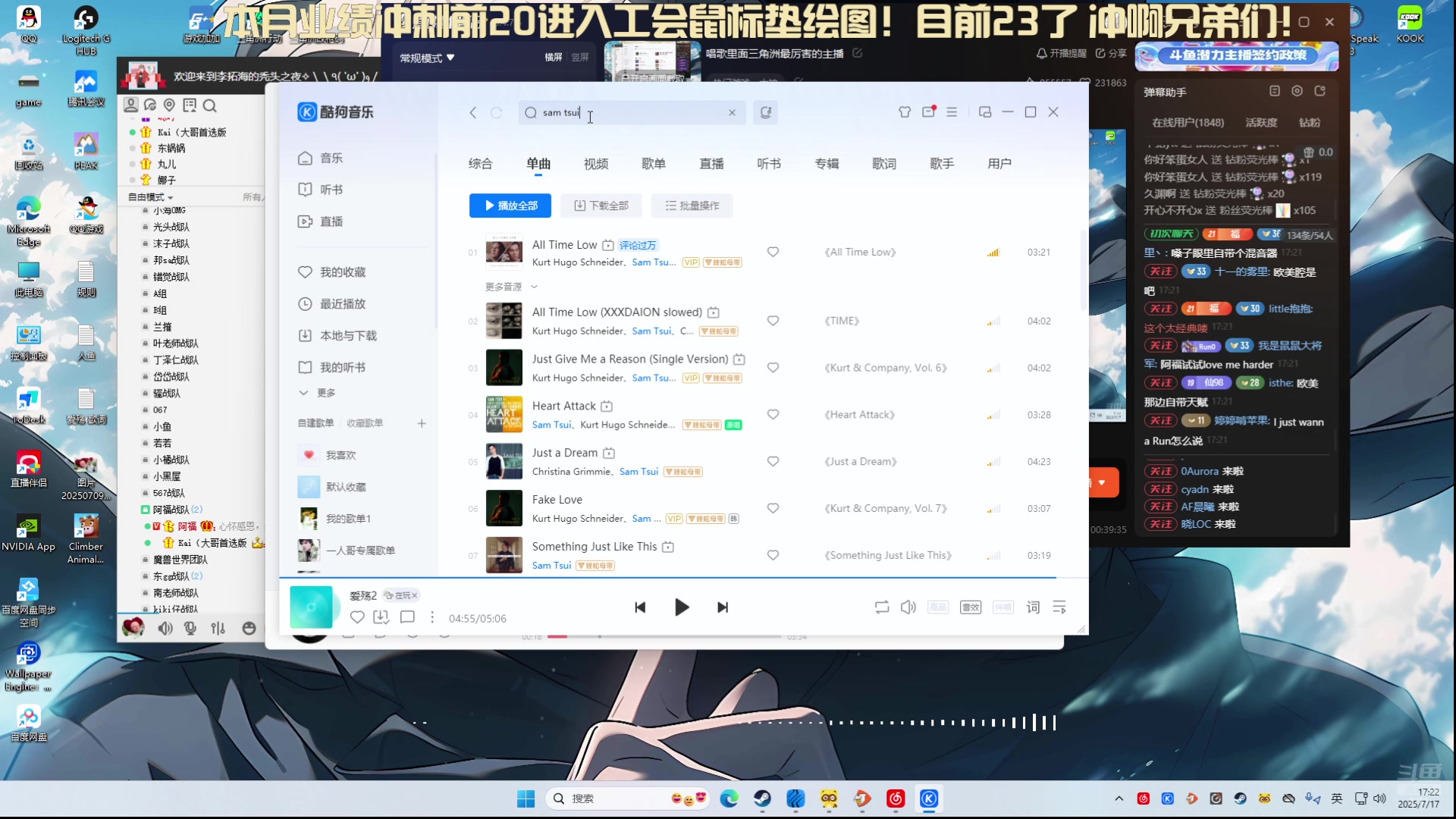Screen dimensions: 1456x819
Task: Open the 《Heart Attack》 album link
Action: tap(859, 415)
